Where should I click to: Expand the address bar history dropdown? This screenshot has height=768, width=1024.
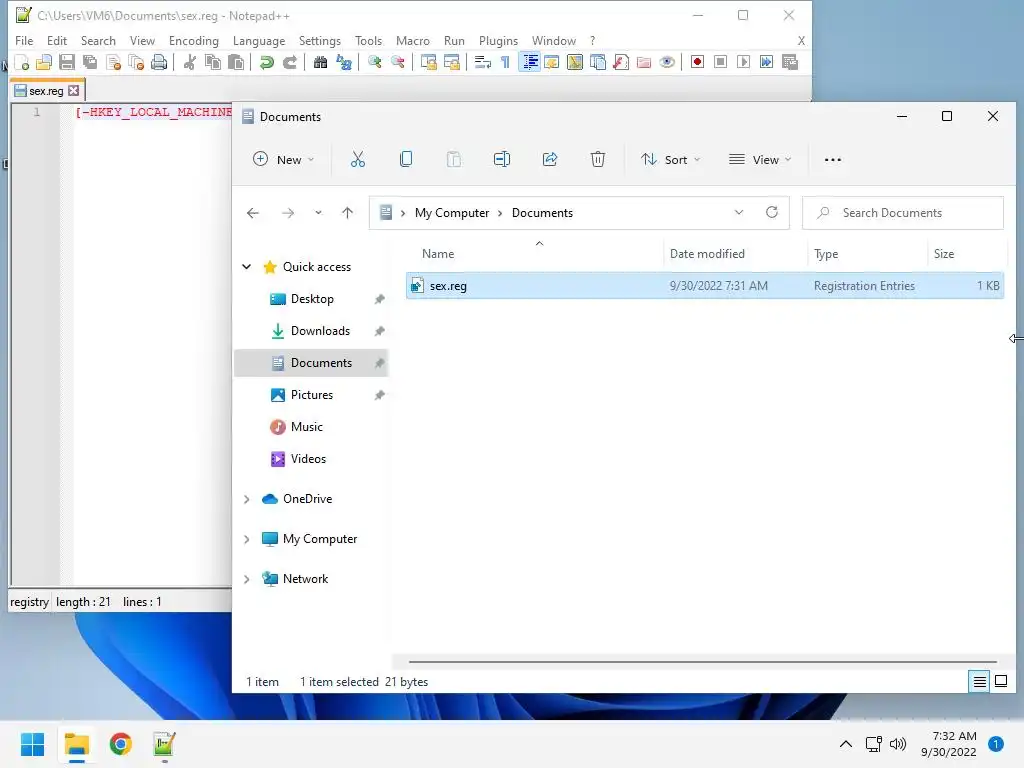click(739, 213)
